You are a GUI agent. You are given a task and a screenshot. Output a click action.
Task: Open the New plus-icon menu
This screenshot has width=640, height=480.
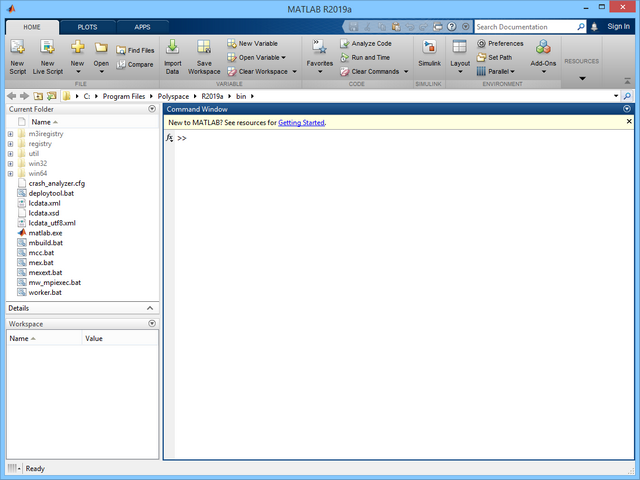click(77, 57)
